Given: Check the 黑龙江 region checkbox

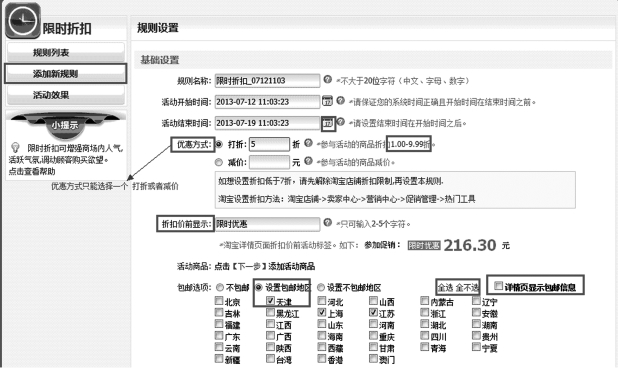Looking at the screenshot, I should tap(270, 312).
